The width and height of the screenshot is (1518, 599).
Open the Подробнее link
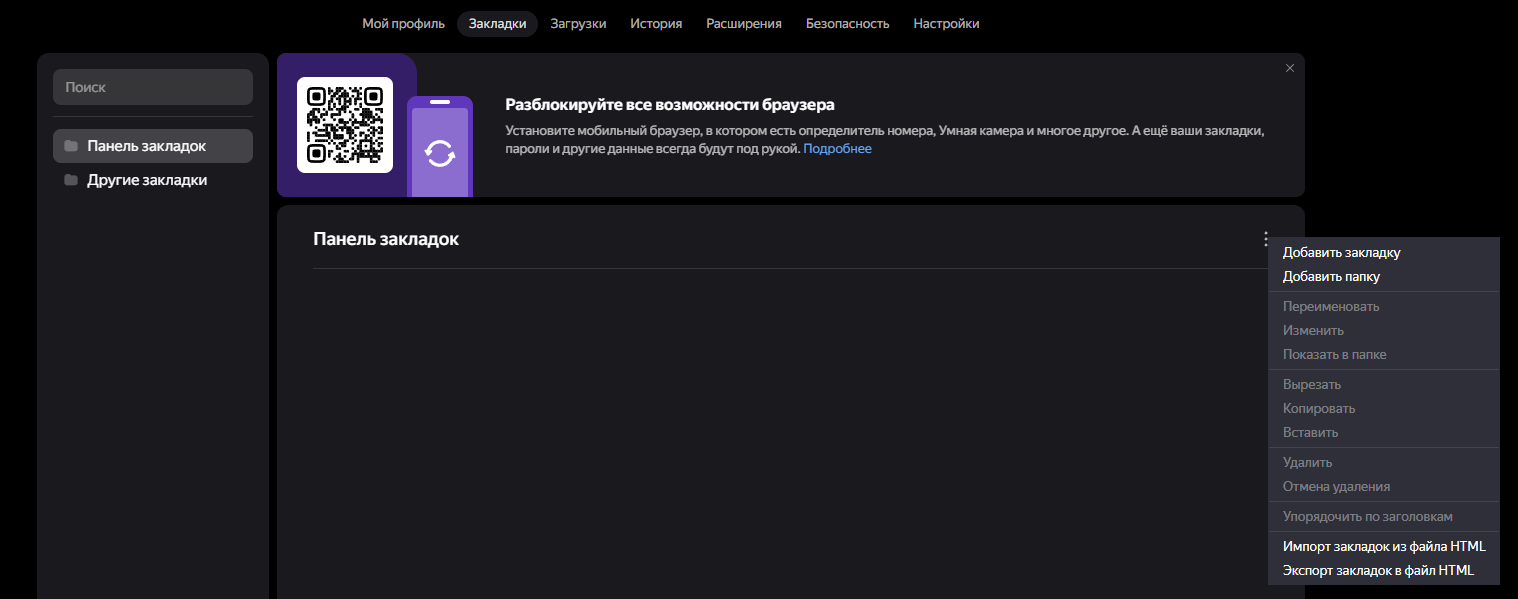pos(837,149)
